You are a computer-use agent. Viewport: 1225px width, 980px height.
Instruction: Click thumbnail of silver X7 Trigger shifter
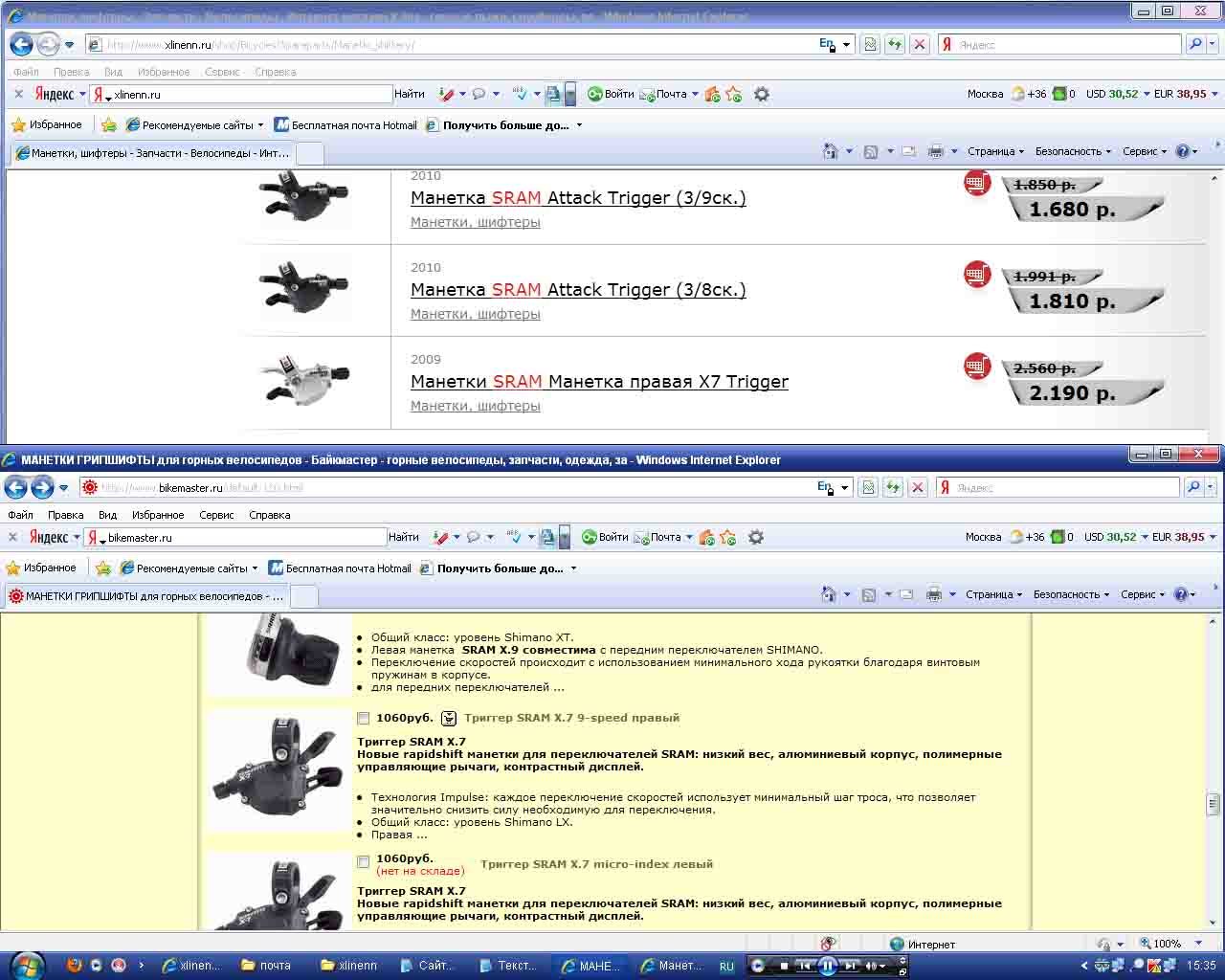pos(304,380)
